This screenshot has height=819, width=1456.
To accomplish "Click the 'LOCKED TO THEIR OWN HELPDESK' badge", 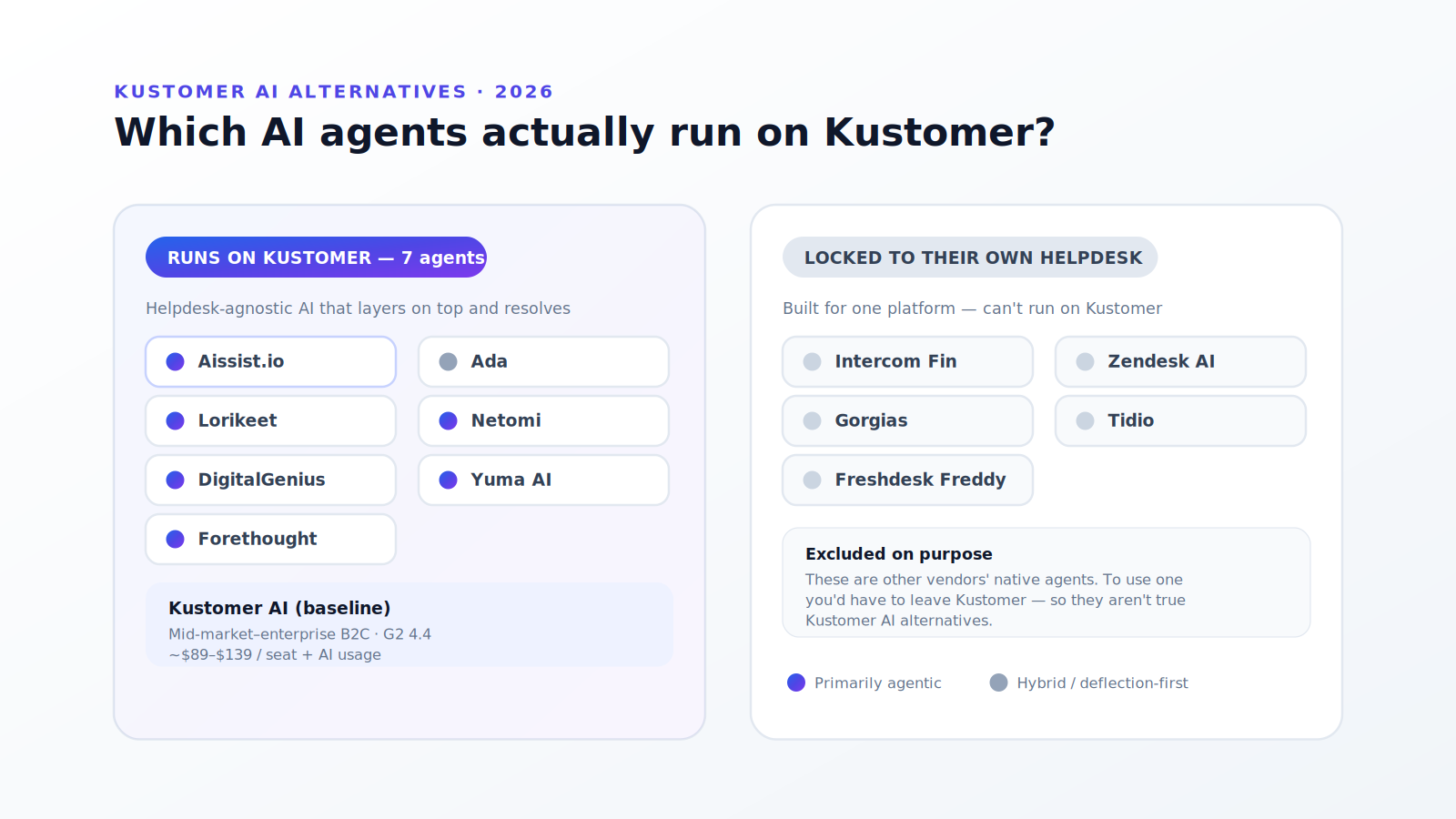I will [970, 258].
